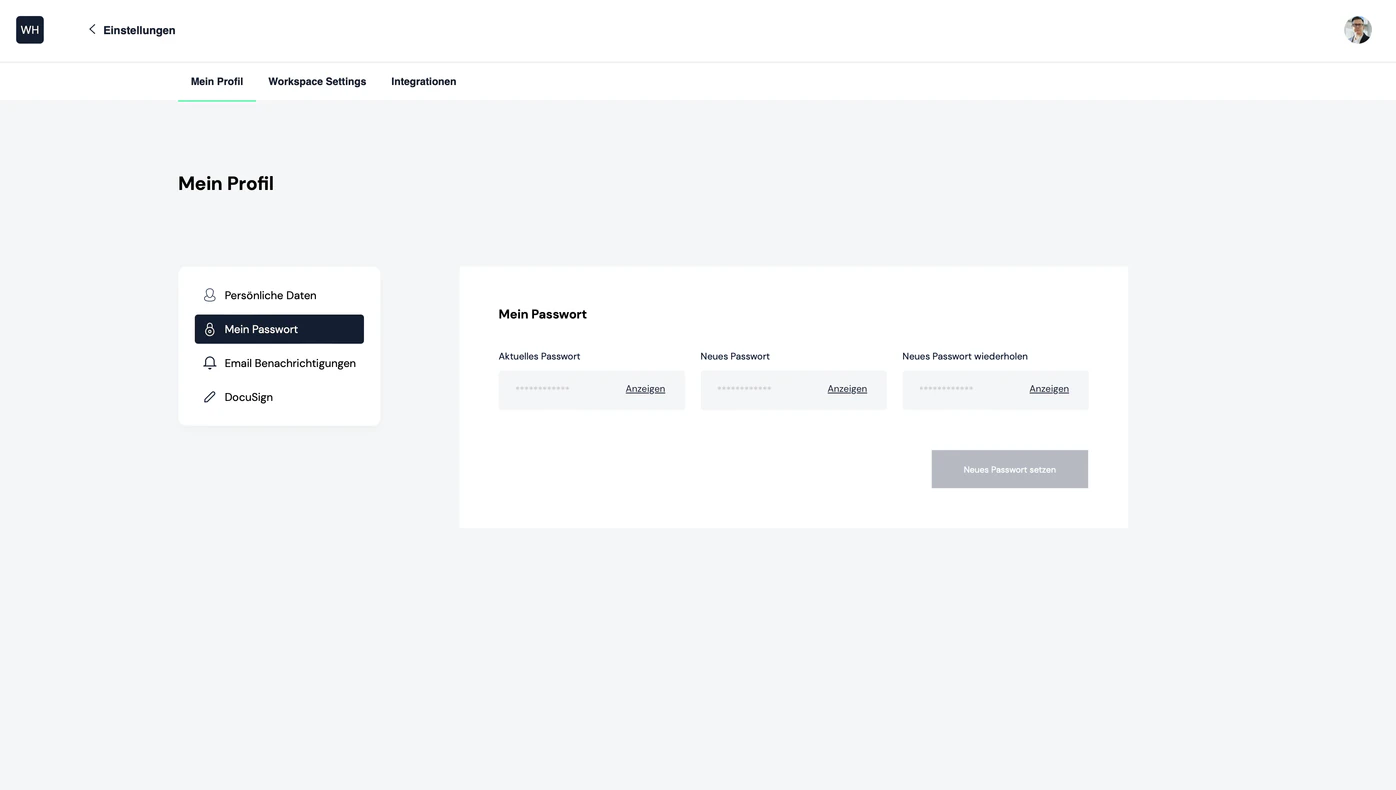Show the repeated new password via Anzeigen
The width and height of the screenshot is (1396, 790).
tap(1049, 389)
